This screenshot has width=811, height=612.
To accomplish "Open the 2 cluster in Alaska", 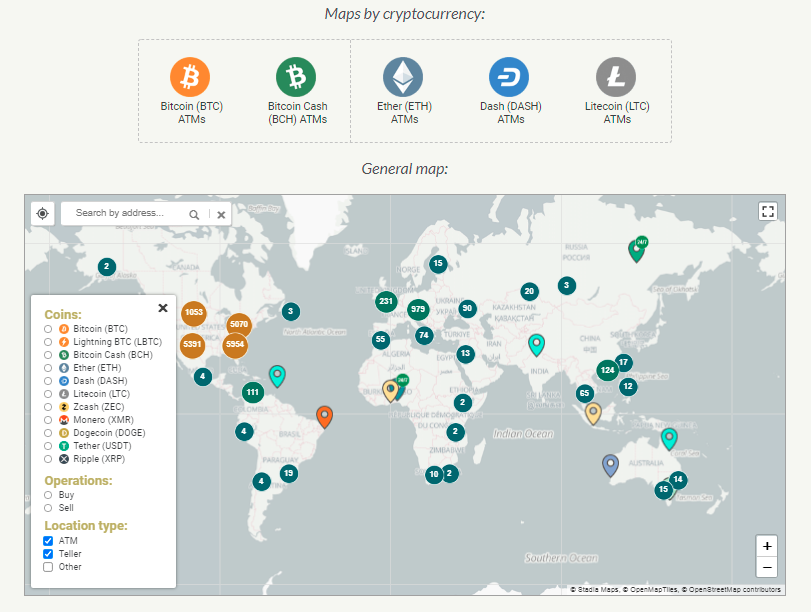I will coord(107,267).
